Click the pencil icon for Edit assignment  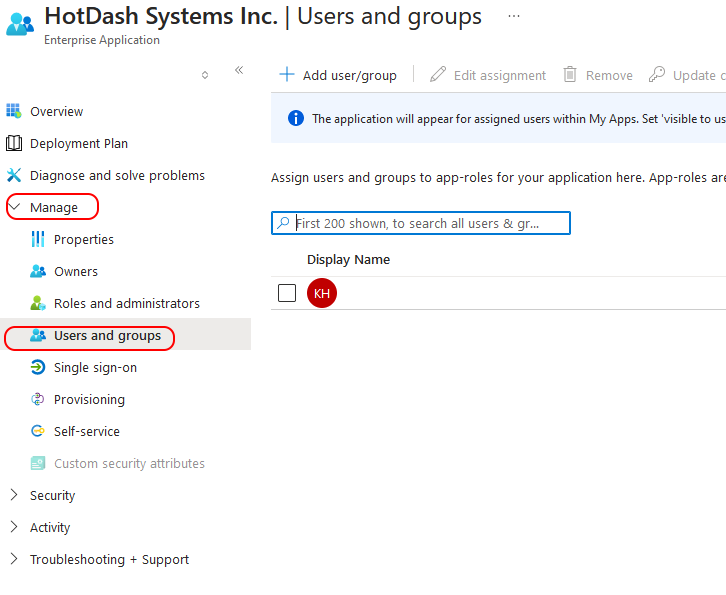(438, 74)
